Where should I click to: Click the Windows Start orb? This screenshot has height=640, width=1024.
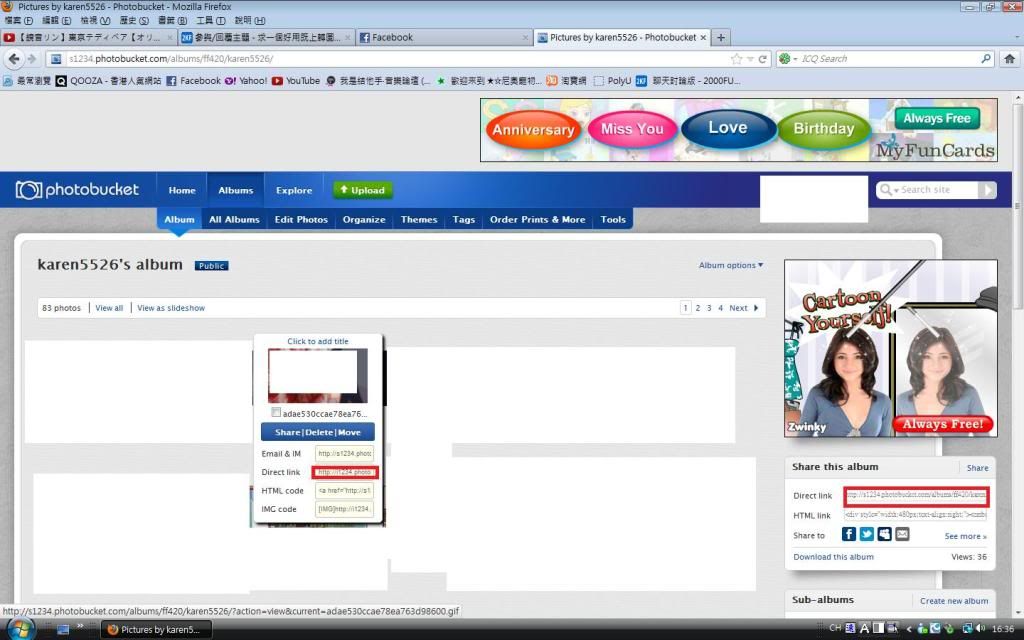pyautogui.click(x=20, y=629)
